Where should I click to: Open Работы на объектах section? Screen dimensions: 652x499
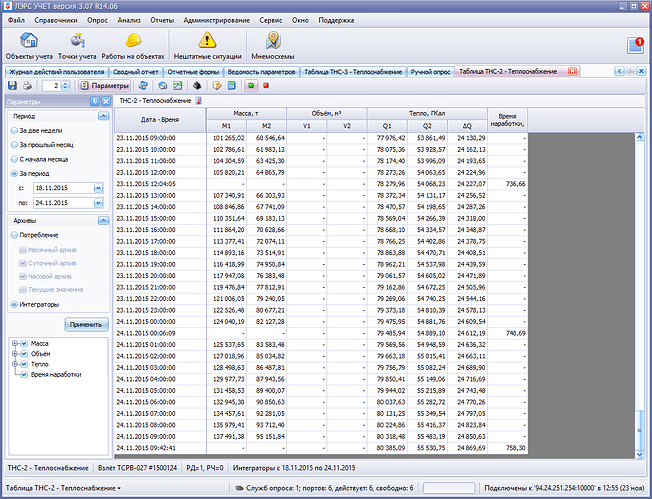[133, 46]
